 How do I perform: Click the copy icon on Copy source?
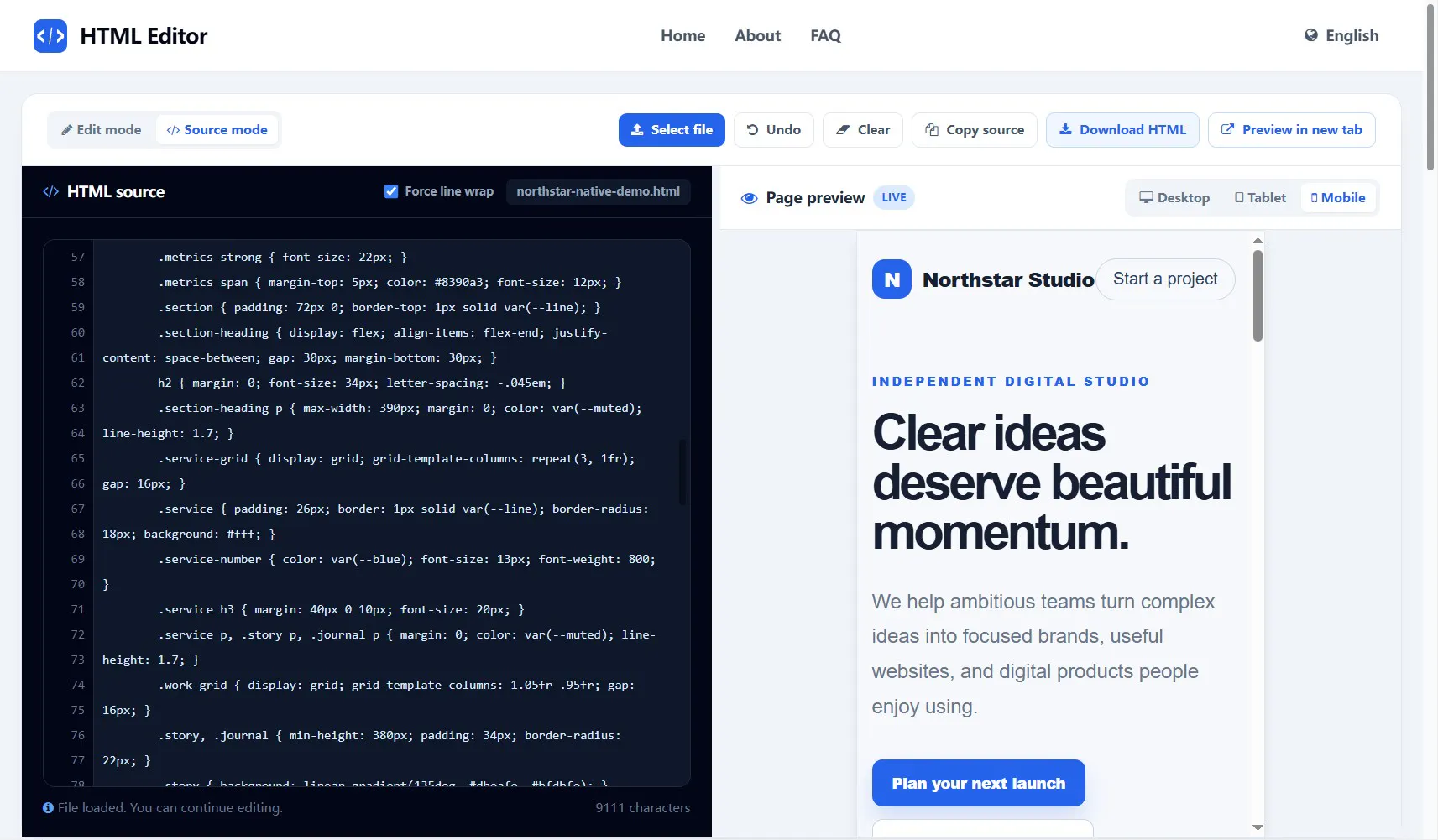pos(932,130)
